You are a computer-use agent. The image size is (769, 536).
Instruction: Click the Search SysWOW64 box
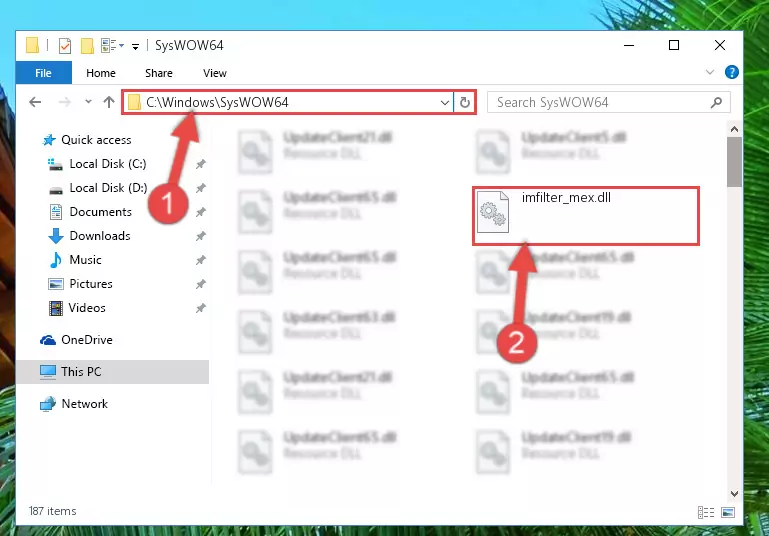[608, 102]
